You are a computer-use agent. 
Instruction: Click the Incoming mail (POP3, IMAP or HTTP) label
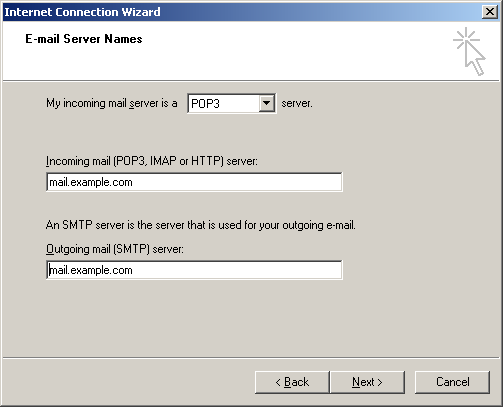tap(152, 161)
